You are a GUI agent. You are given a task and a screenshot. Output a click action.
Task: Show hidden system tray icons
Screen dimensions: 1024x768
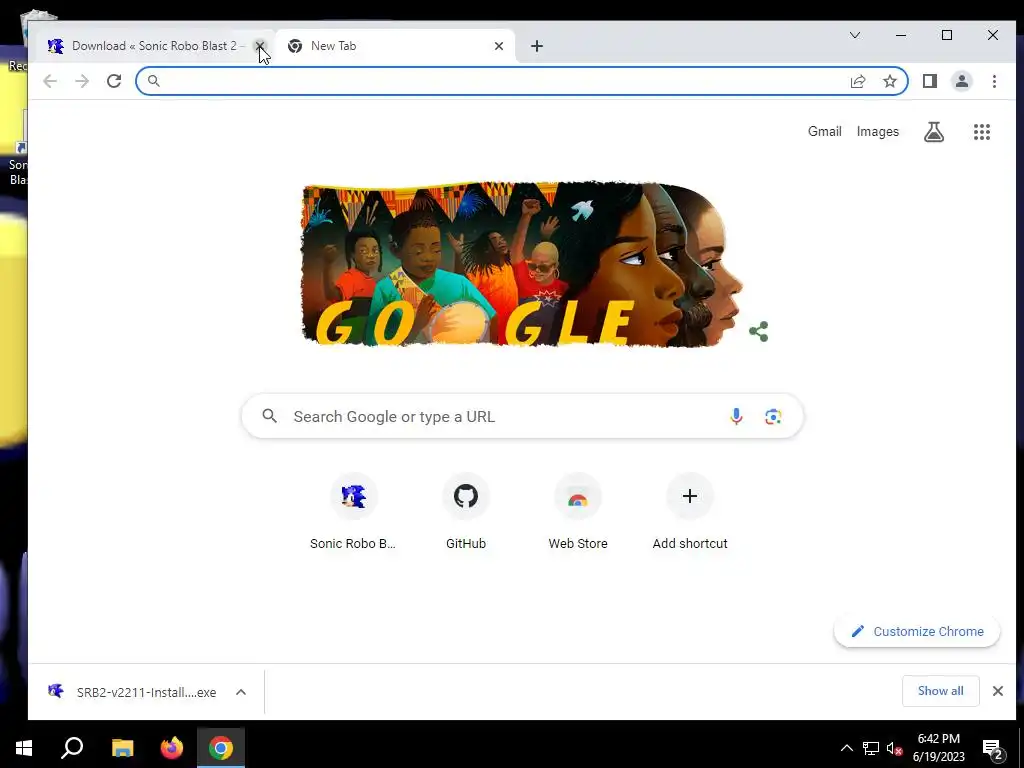tap(846, 748)
